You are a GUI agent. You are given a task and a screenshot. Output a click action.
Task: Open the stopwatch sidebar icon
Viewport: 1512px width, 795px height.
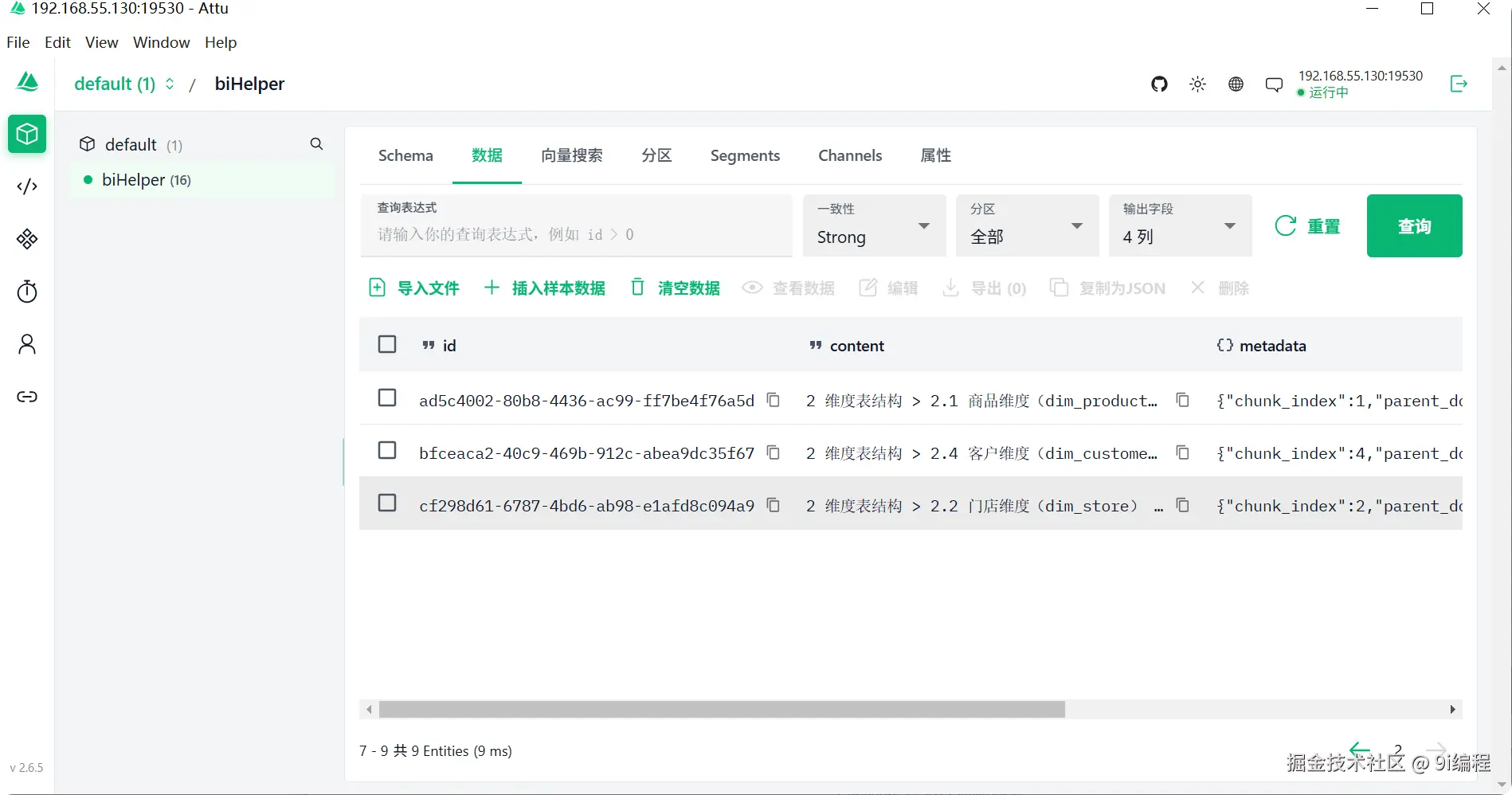coord(27,292)
